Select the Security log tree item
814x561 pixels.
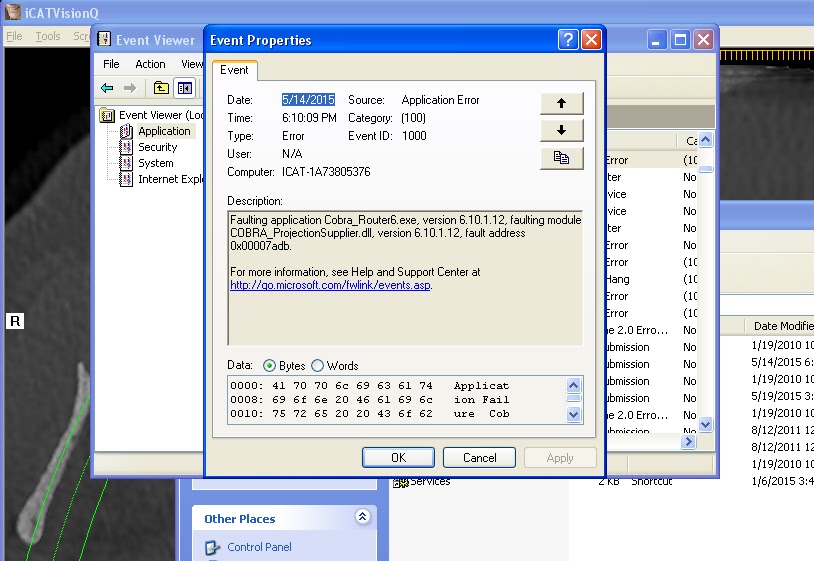click(158, 147)
